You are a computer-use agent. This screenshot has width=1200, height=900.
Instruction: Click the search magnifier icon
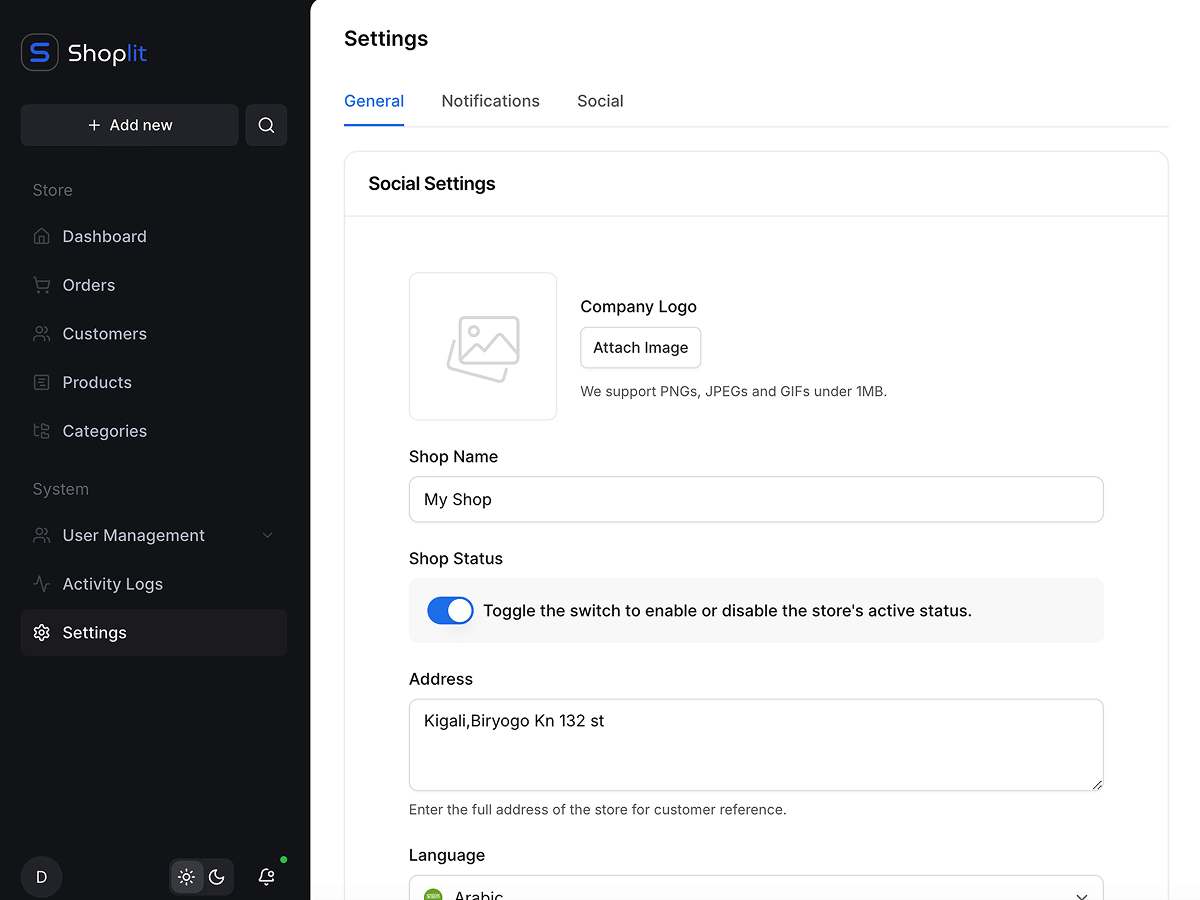coord(266,124)
